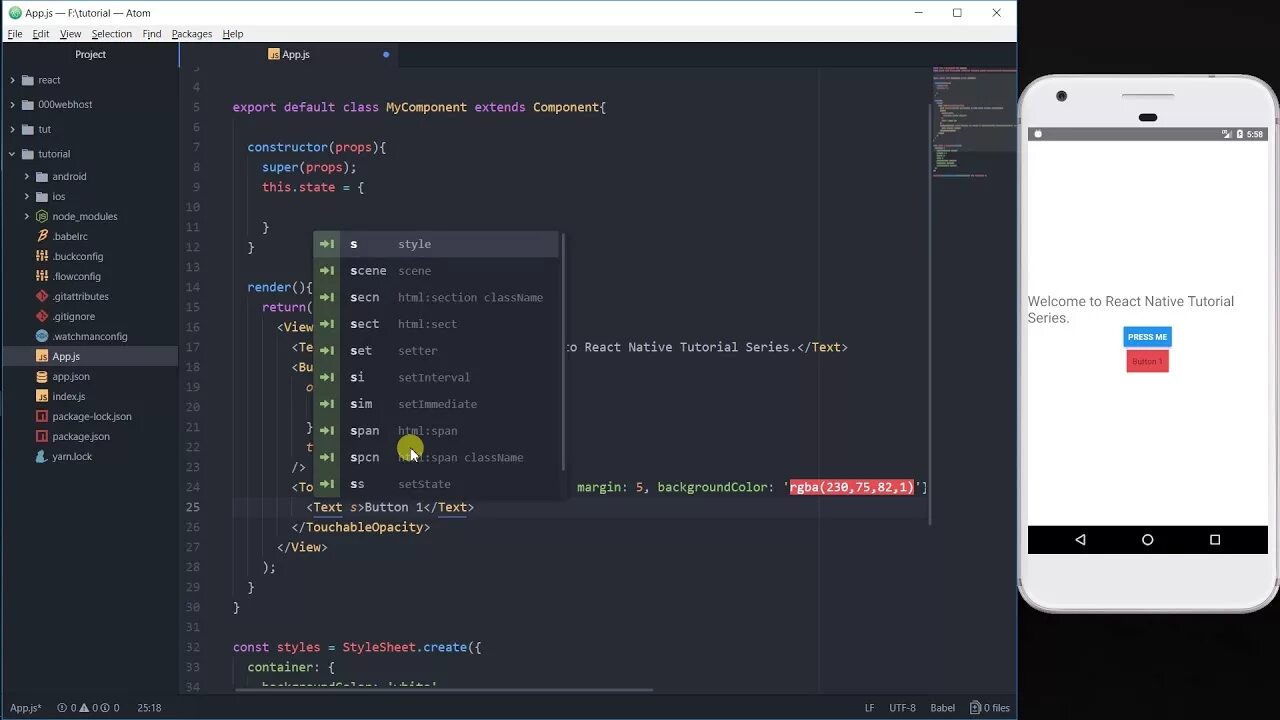This screenshot has width=1280, height=720.
Task: Click the tut folder icon
Action: pyautogui.click(x=27, y=129)
